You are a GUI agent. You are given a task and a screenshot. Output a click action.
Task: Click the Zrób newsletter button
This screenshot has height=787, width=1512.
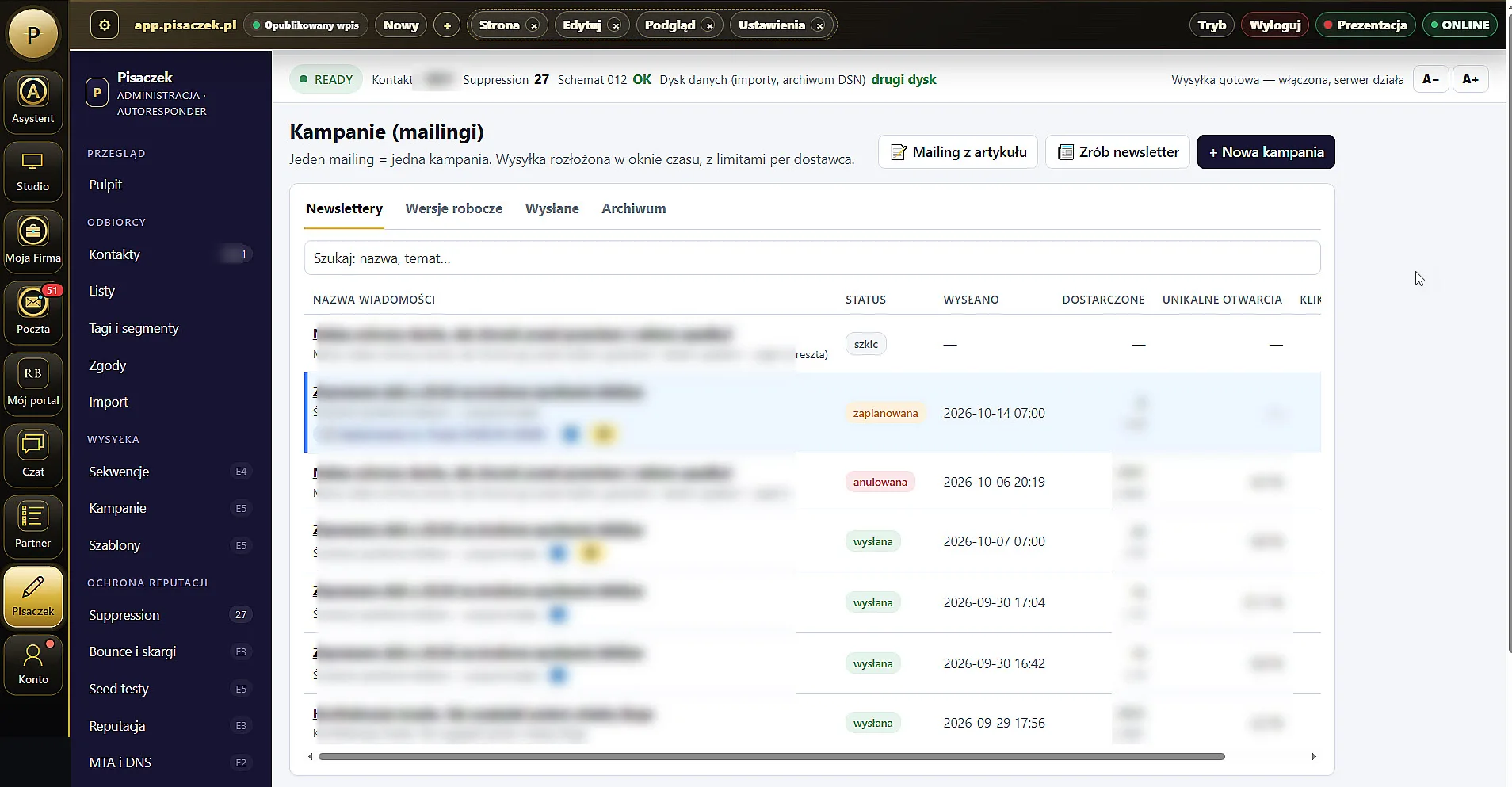1117,151
